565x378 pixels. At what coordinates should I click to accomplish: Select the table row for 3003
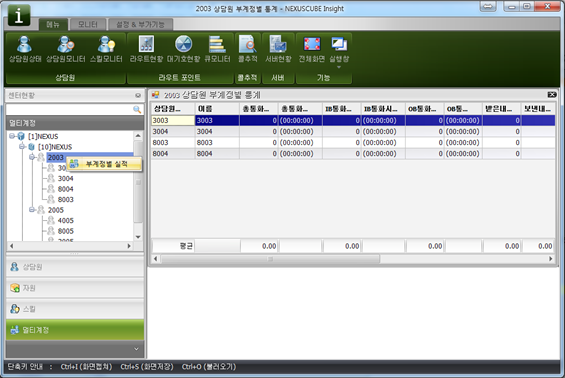tap(353, 120)
